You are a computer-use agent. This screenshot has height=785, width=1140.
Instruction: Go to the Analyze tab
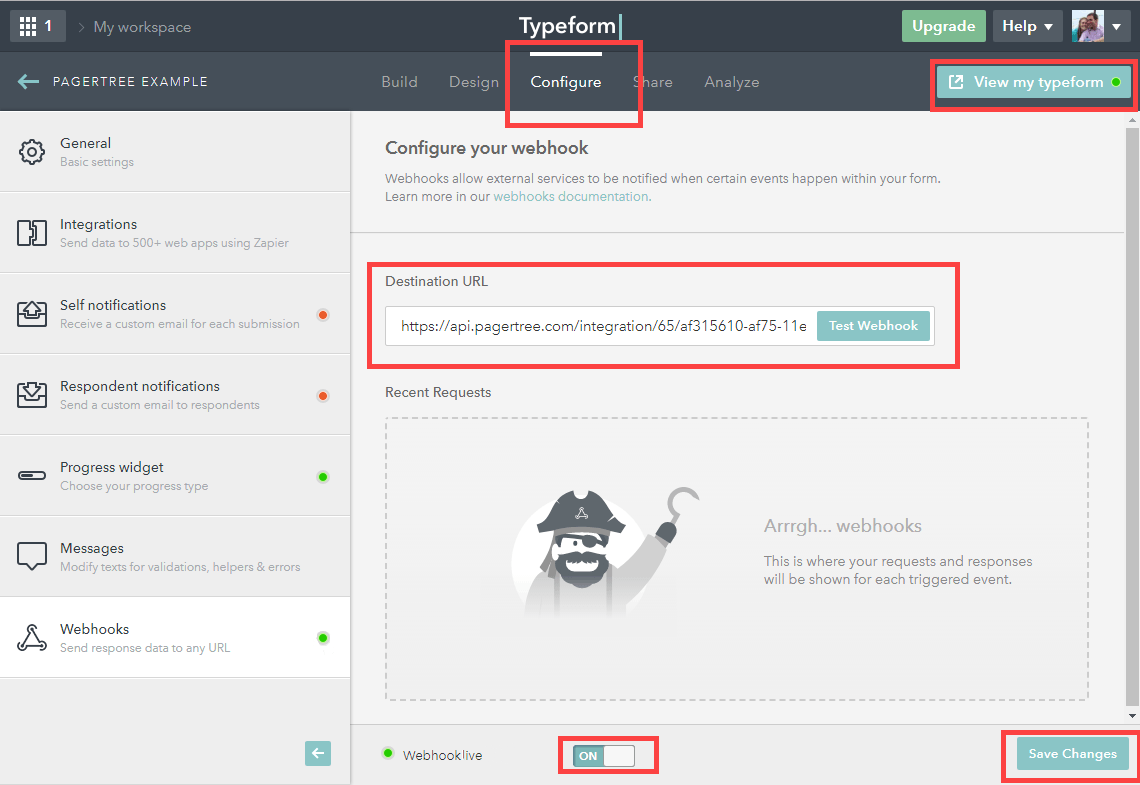point(731,82)
